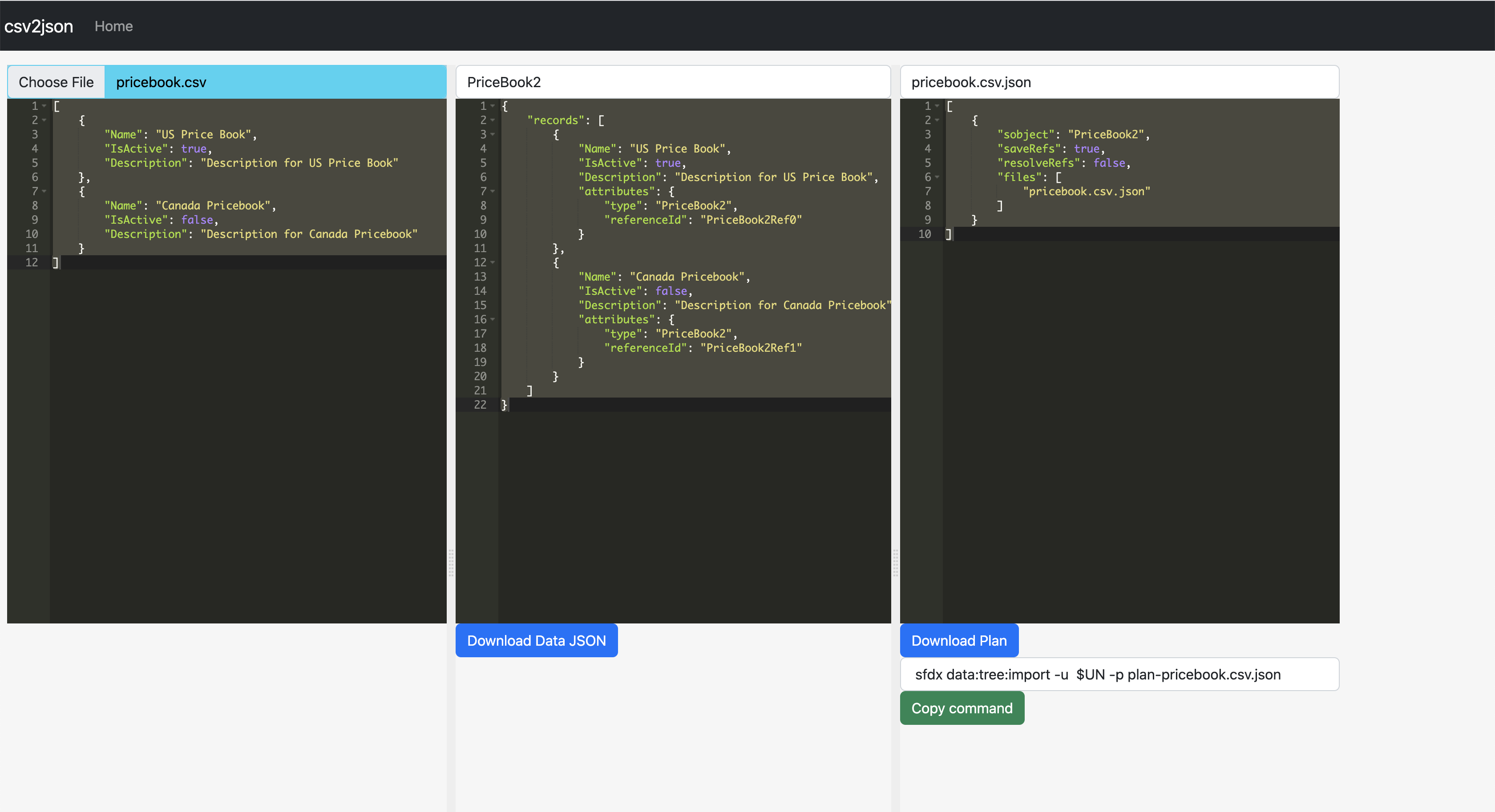Click the Copy command button
The image size is (1495, 812).
point(962,707)
